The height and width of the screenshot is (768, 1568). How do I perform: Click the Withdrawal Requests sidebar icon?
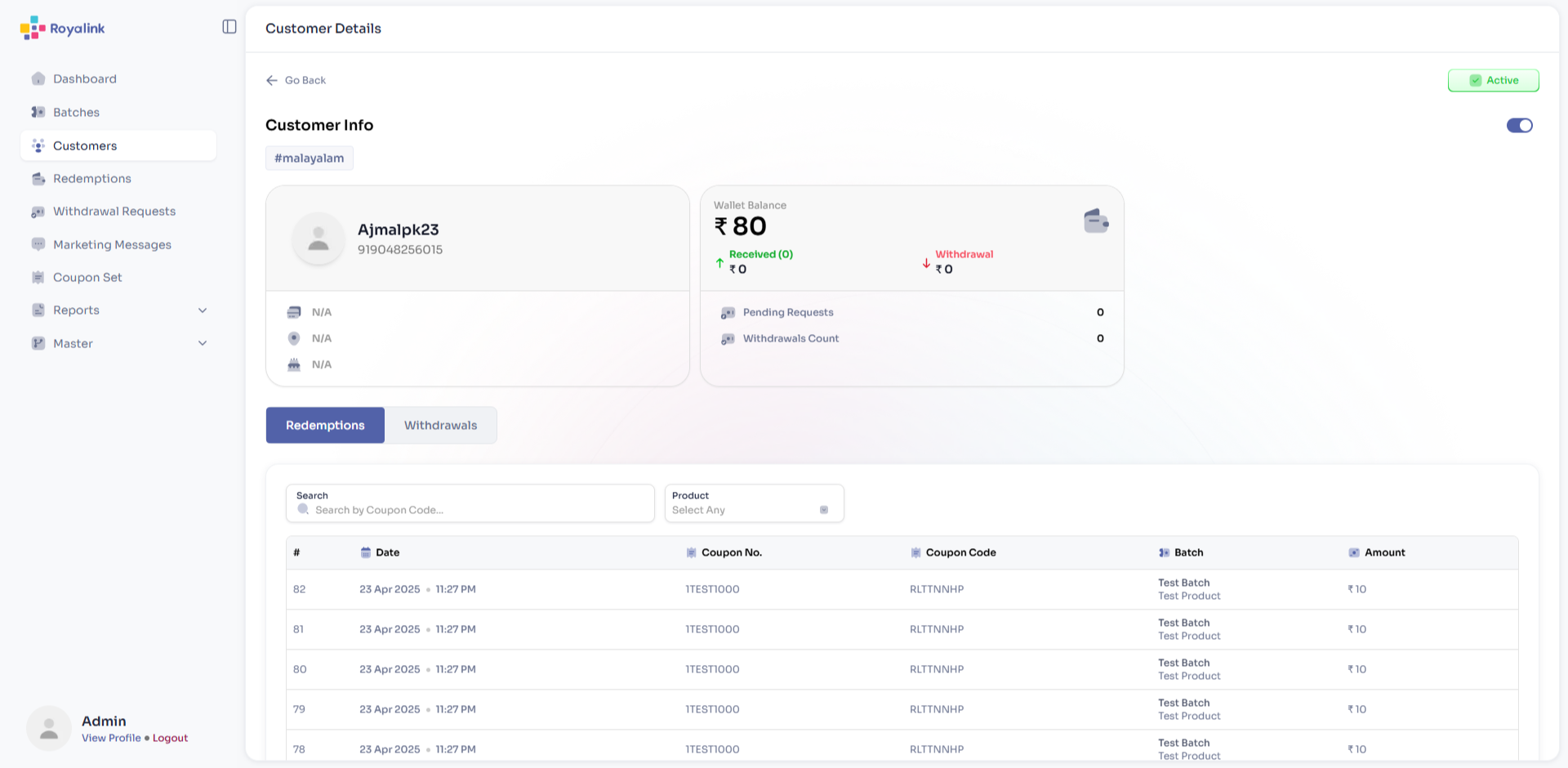tap(38, 212)
